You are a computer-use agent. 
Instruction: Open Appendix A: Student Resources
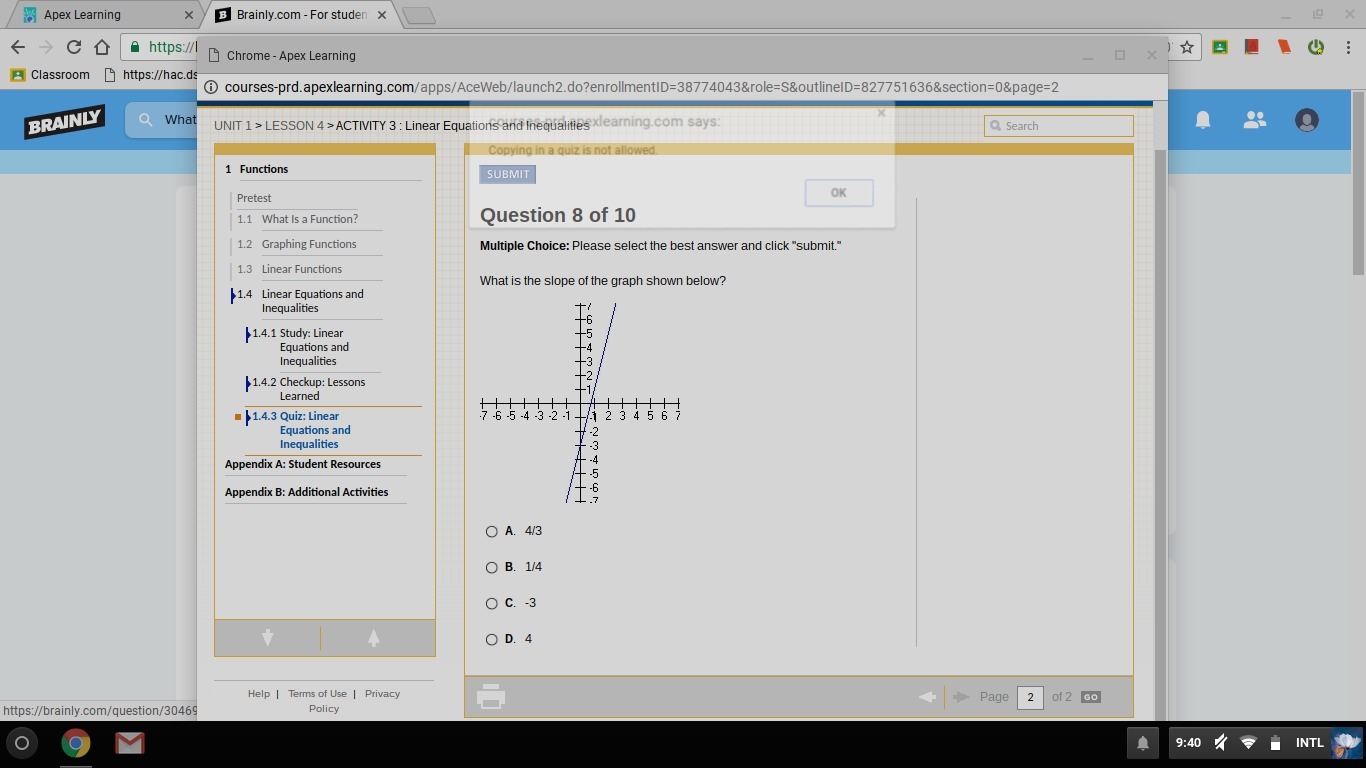point(303,464)
